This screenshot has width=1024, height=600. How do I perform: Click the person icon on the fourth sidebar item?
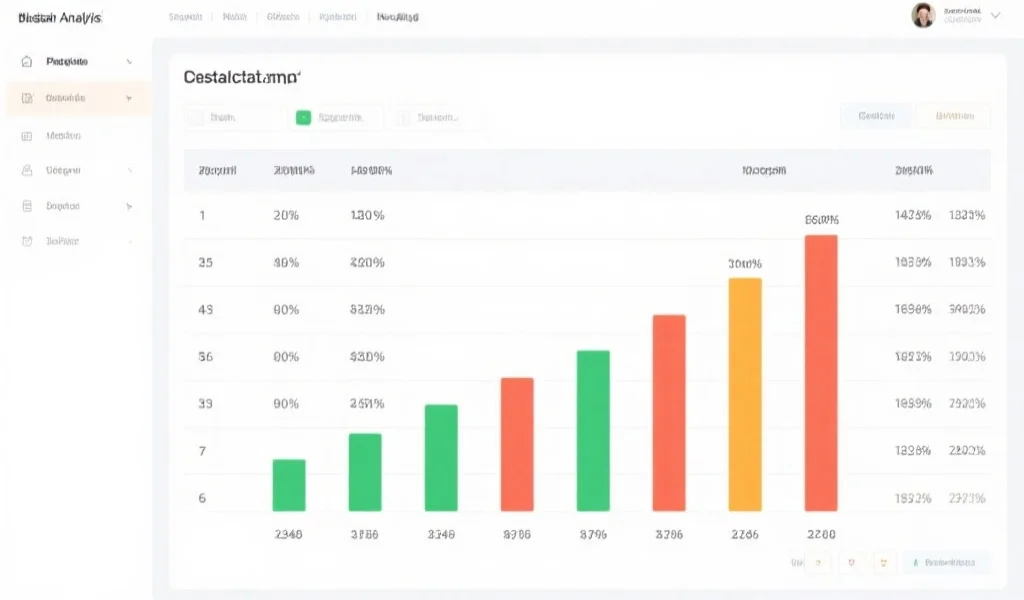27,171
